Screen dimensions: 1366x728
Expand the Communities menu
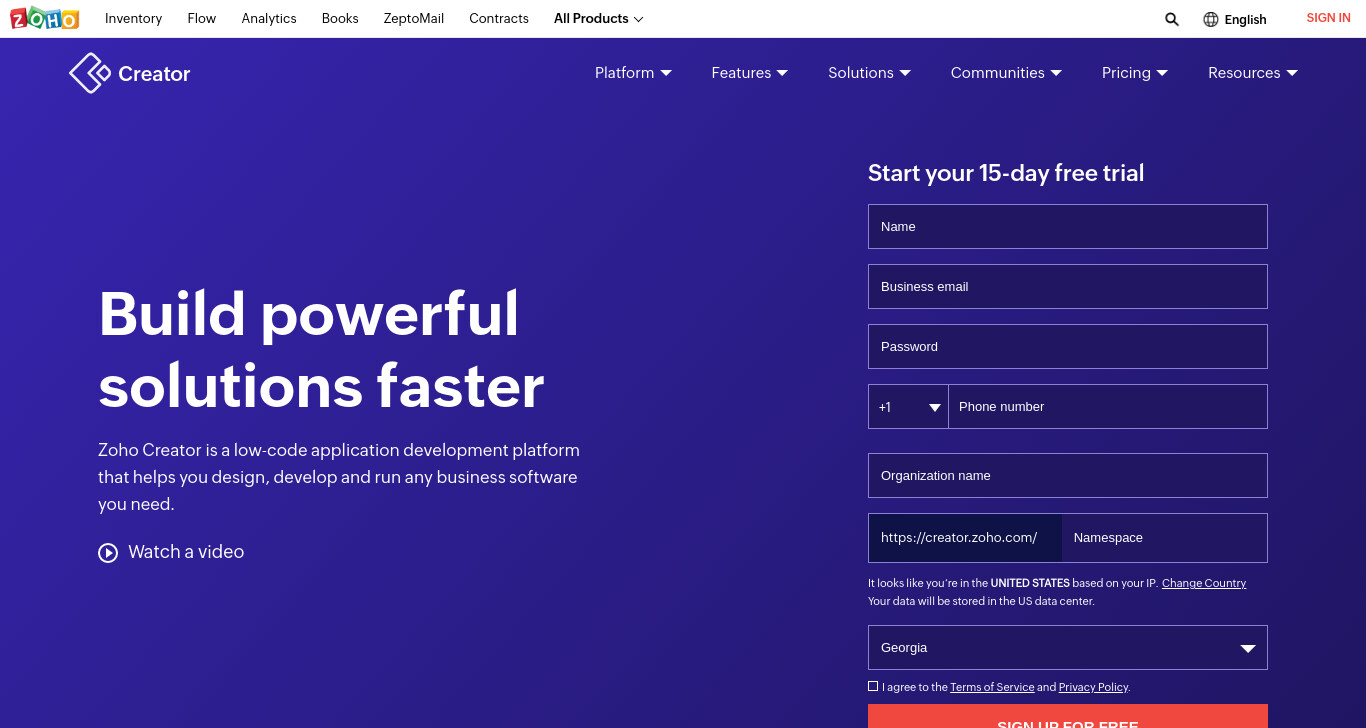pyautogui.click(x=1006, y=73)
